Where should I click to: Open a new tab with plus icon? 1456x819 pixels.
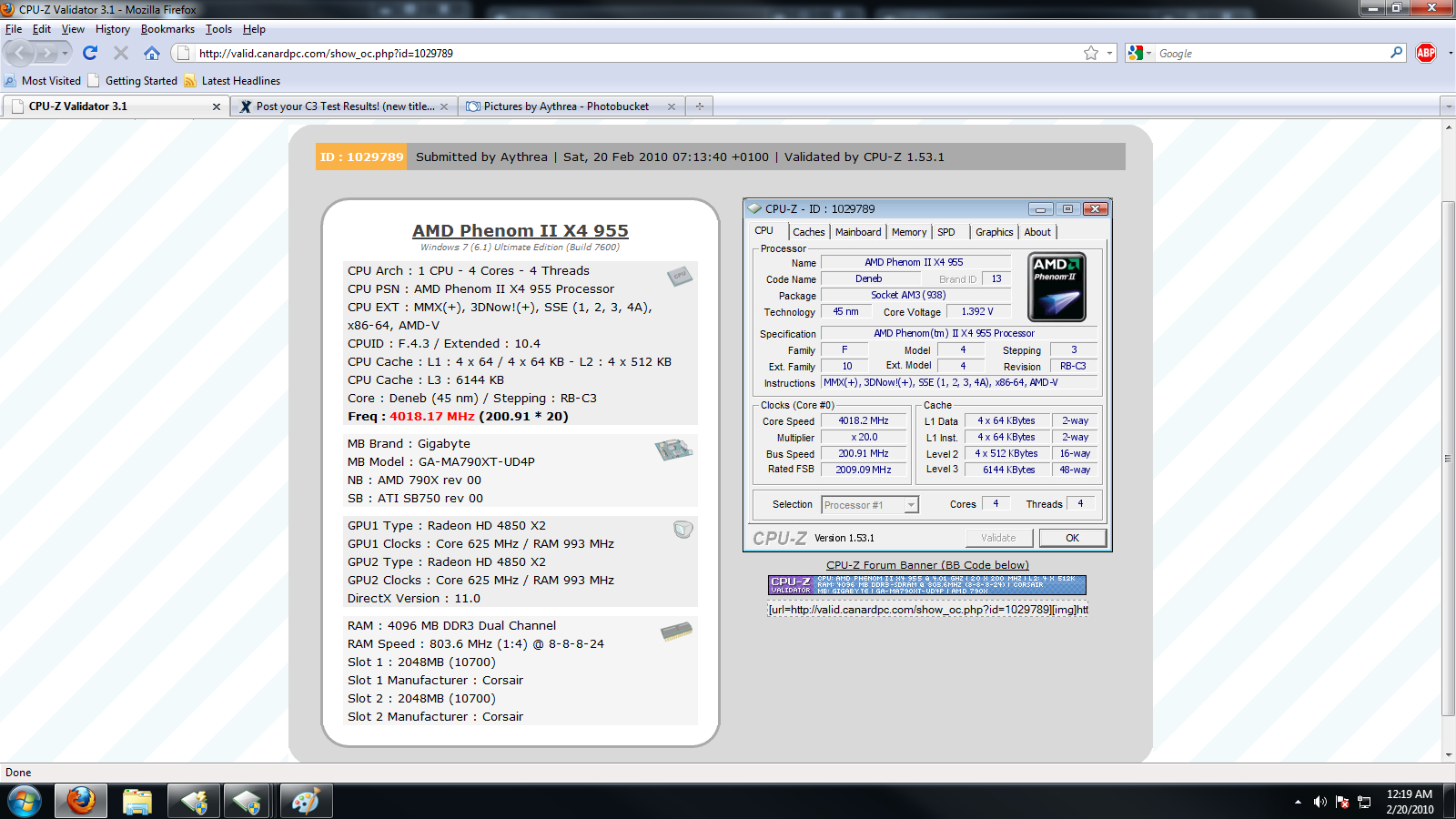coord(700,106)
